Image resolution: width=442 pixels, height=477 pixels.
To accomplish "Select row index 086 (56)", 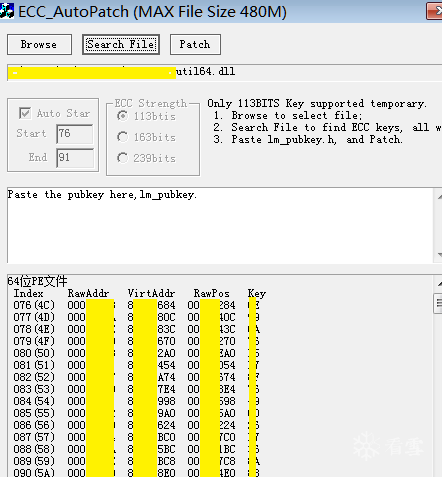I will click(136, 425).
